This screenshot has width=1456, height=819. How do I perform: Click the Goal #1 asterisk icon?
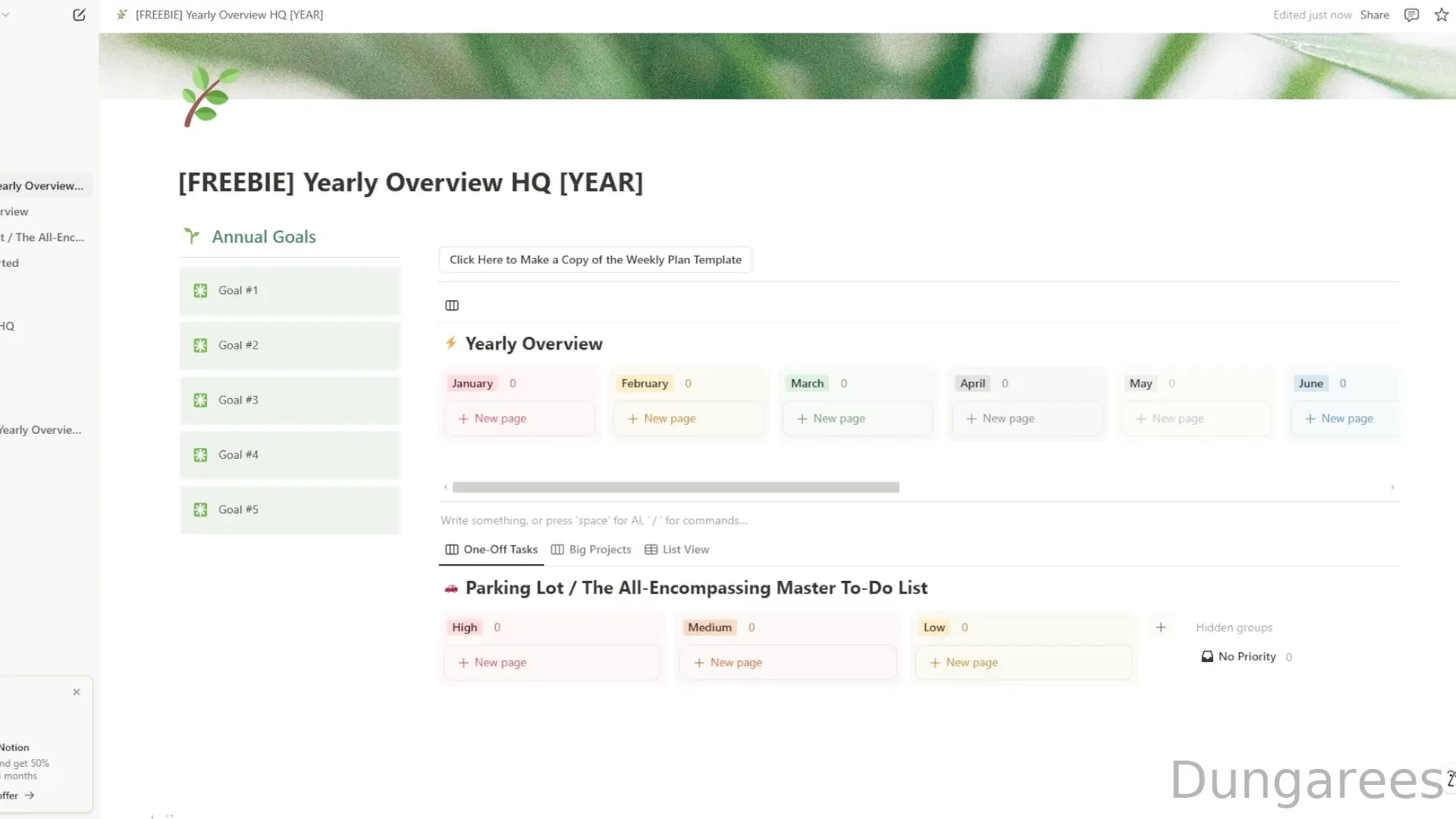click(x=200, y=290)
